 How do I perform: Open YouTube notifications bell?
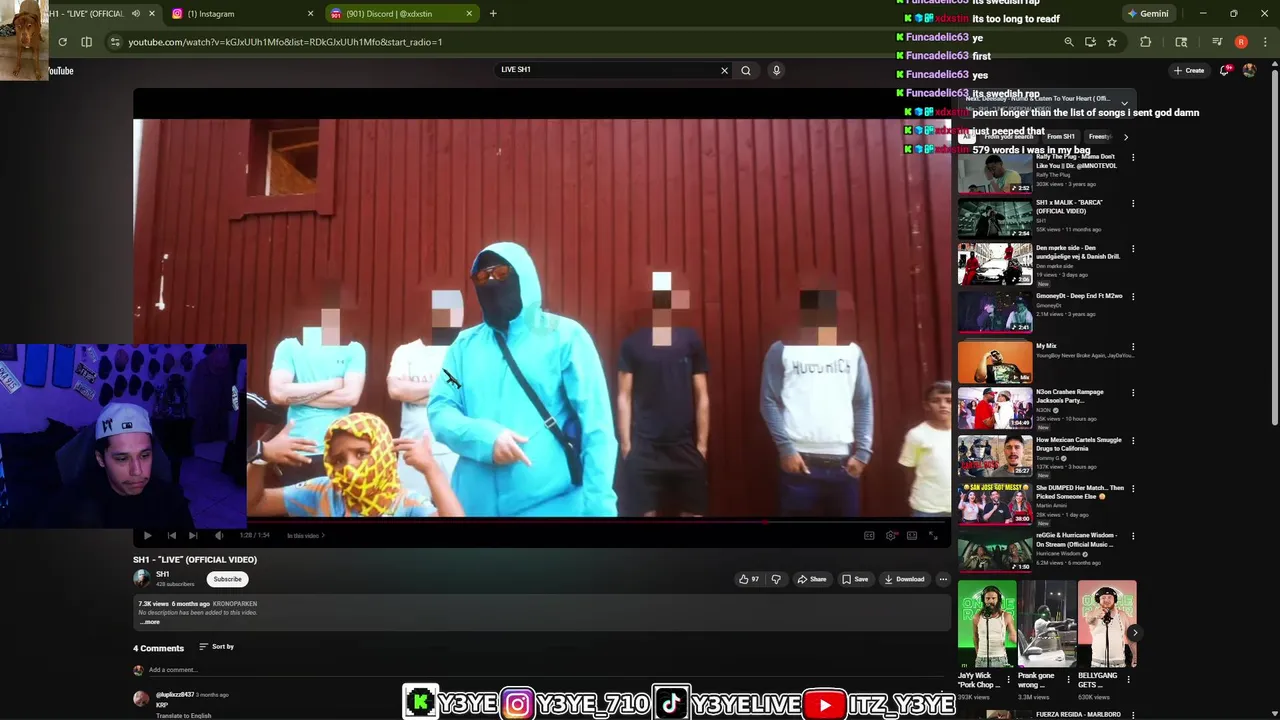1225,70
